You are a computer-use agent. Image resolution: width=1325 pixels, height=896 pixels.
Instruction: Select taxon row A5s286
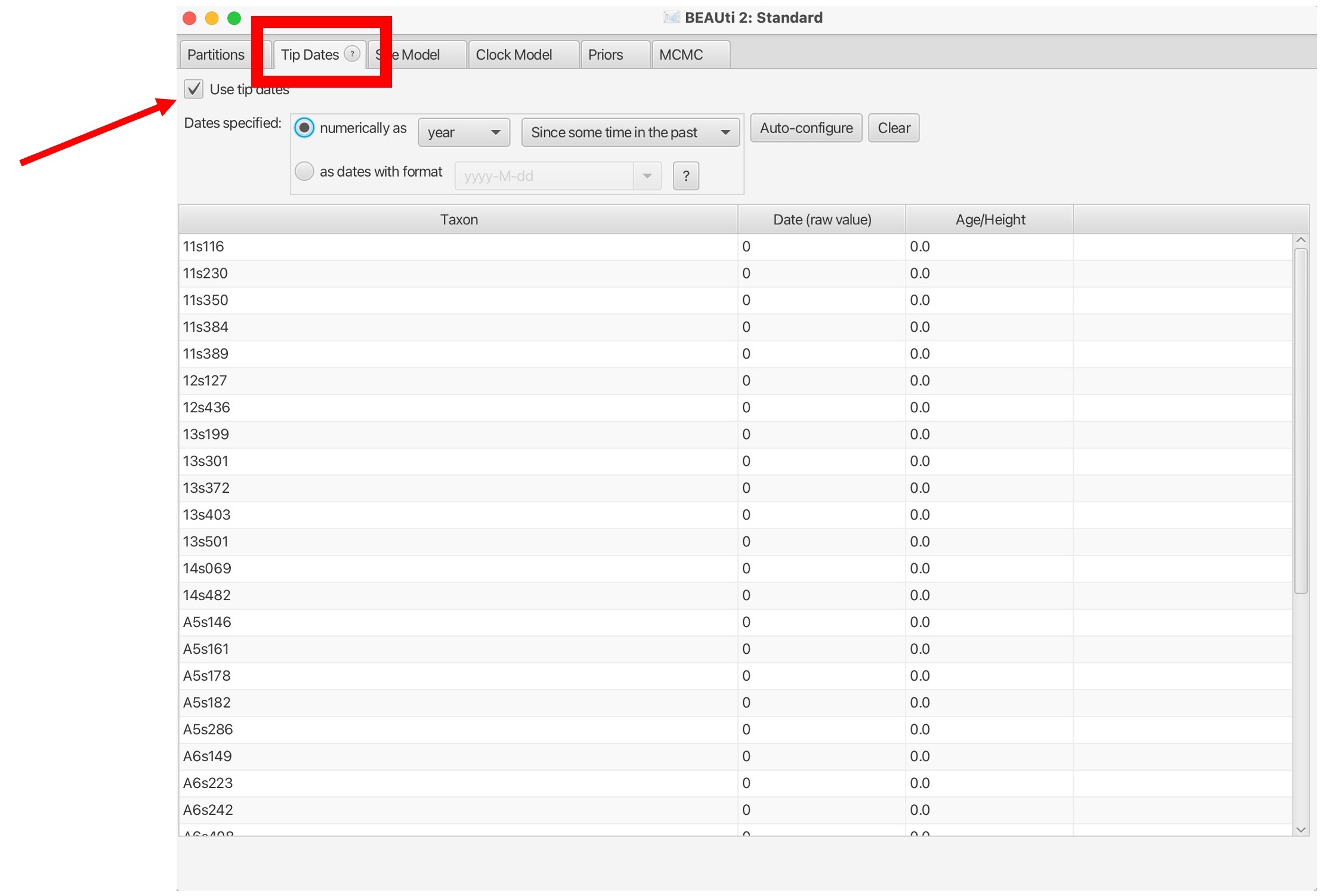(735, 730)
